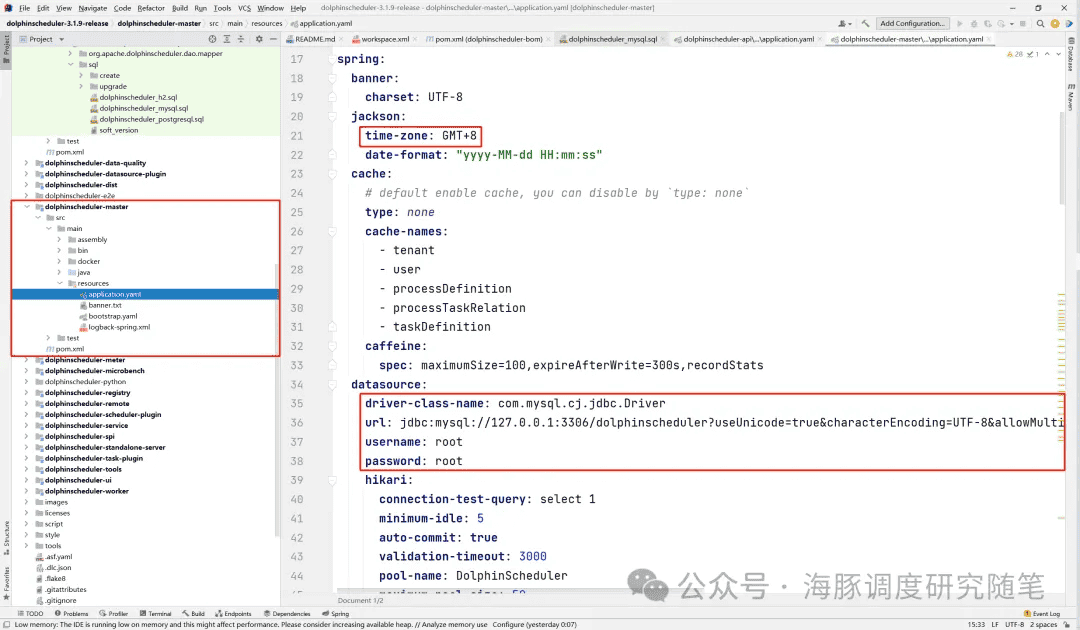Toggle the Favorites tool window
This screenshot has height=630, width=1080.
(x=6, y=577)
